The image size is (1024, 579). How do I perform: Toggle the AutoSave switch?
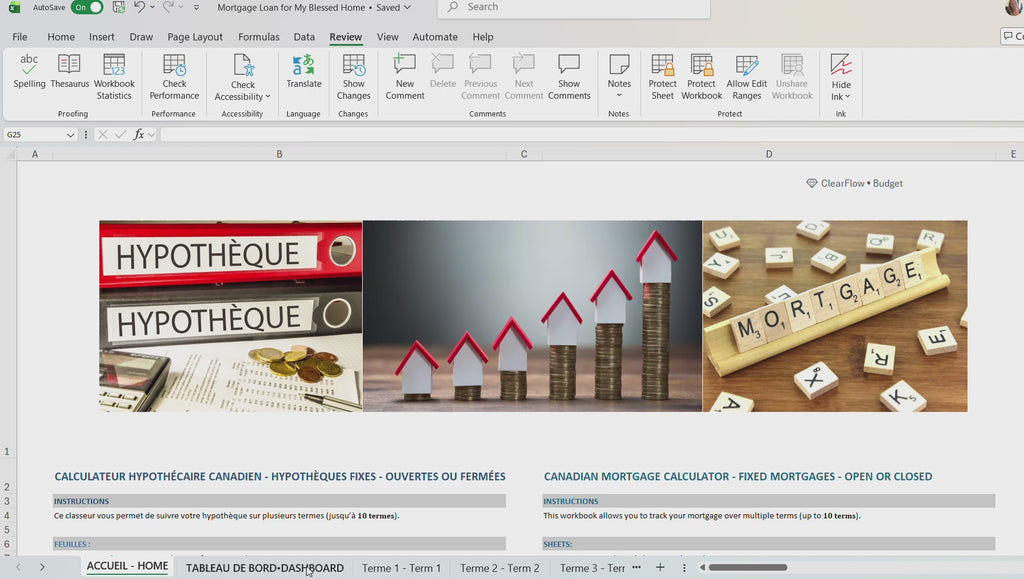click(x=88, y=7)
